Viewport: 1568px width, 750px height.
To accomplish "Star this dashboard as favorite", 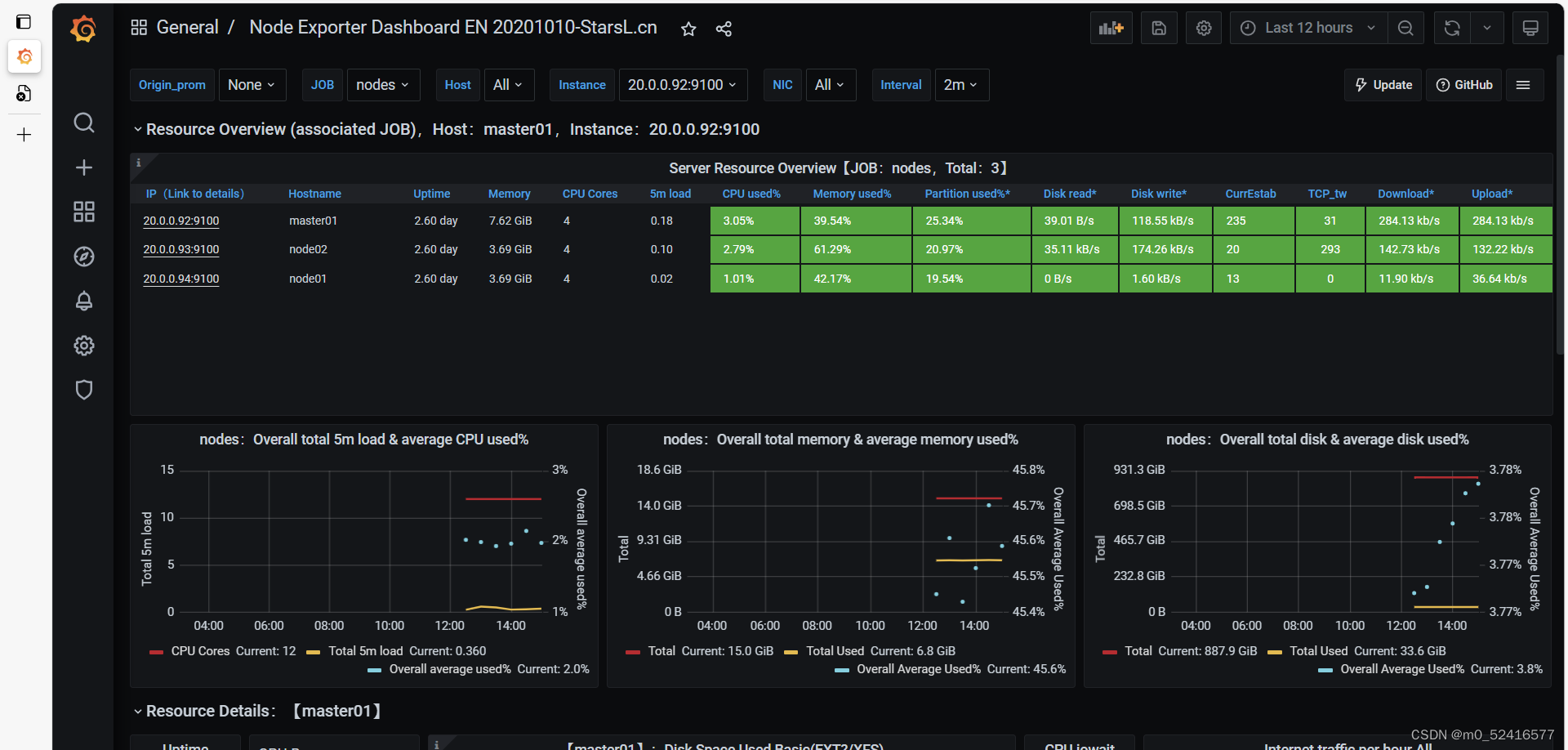I will [688, 29].
